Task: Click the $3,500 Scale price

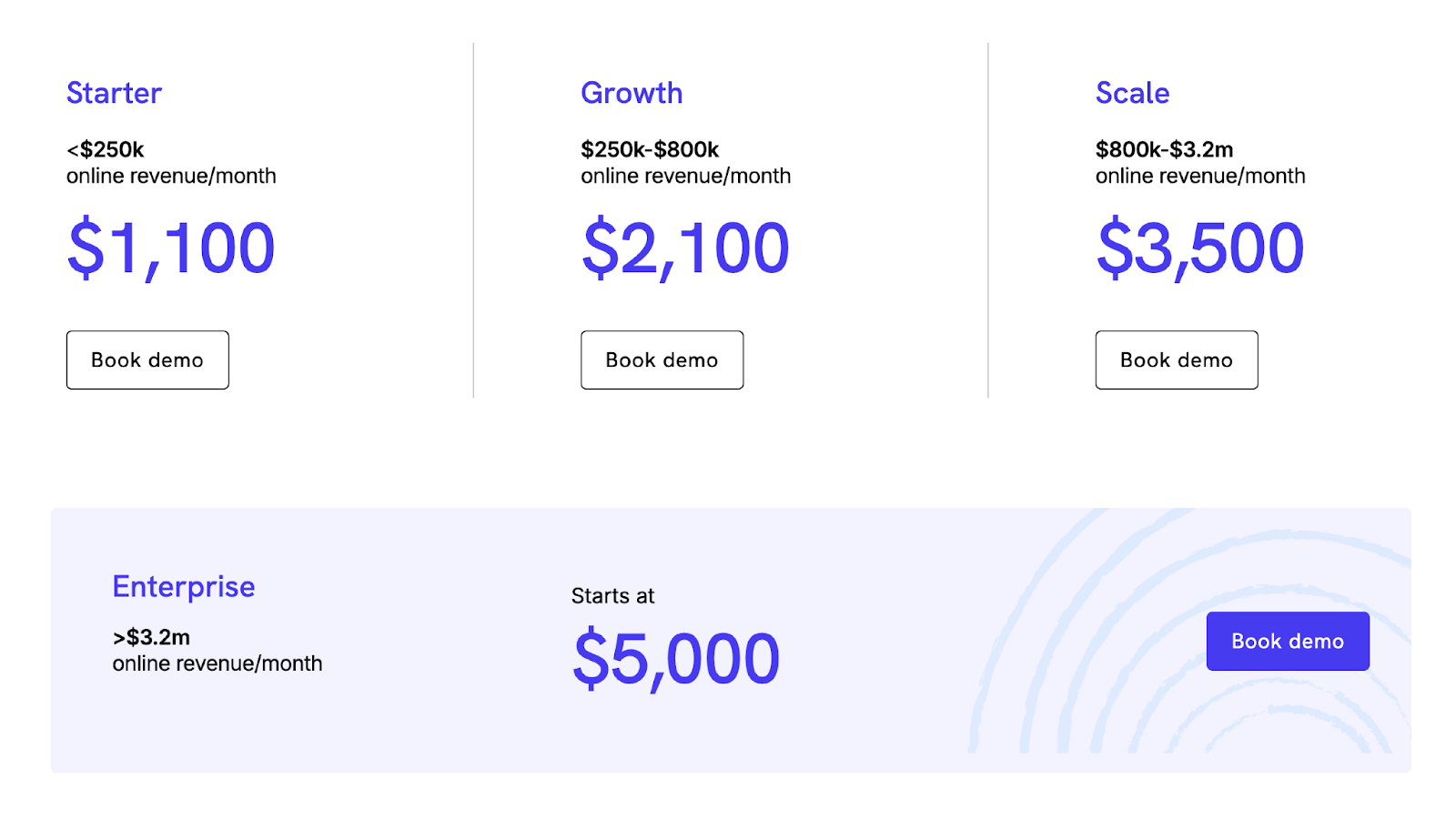Action: 1199,248
